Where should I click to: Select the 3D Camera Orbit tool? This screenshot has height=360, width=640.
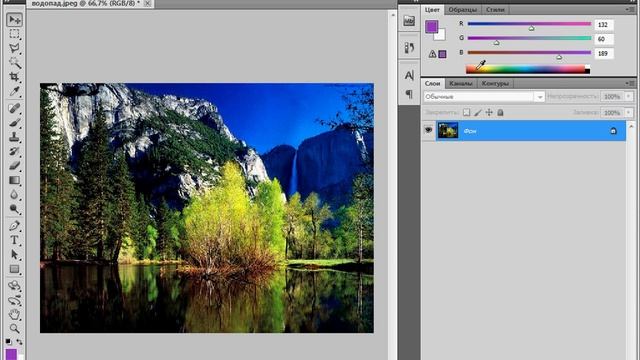click(x=14, y=300)
